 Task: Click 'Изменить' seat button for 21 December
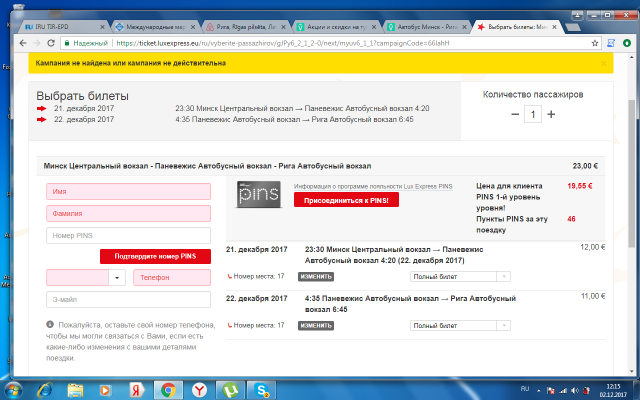click(x=315, y=276)
